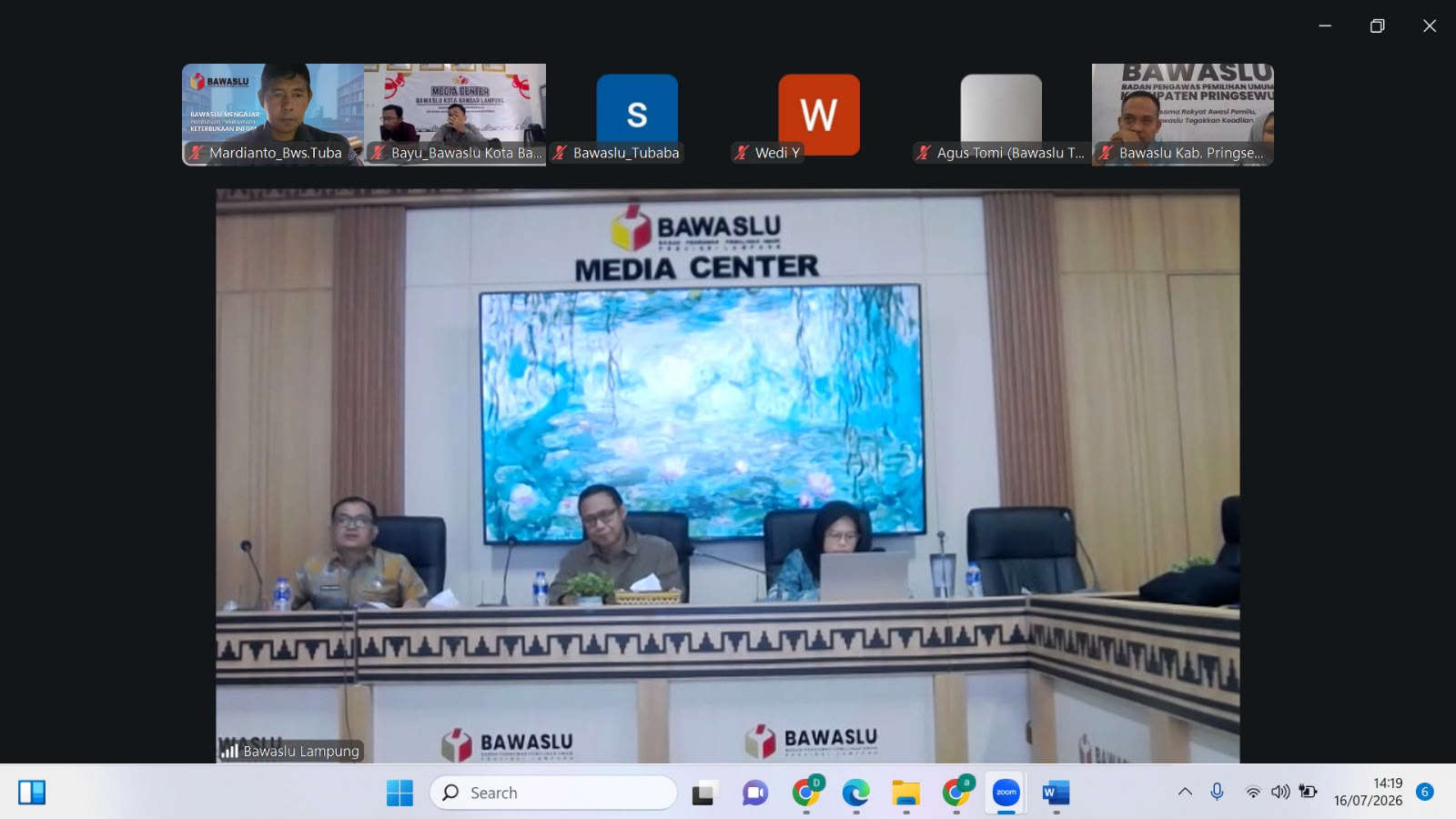
Task: Open volume speaker tray icon
Action: coord(1280,792)
